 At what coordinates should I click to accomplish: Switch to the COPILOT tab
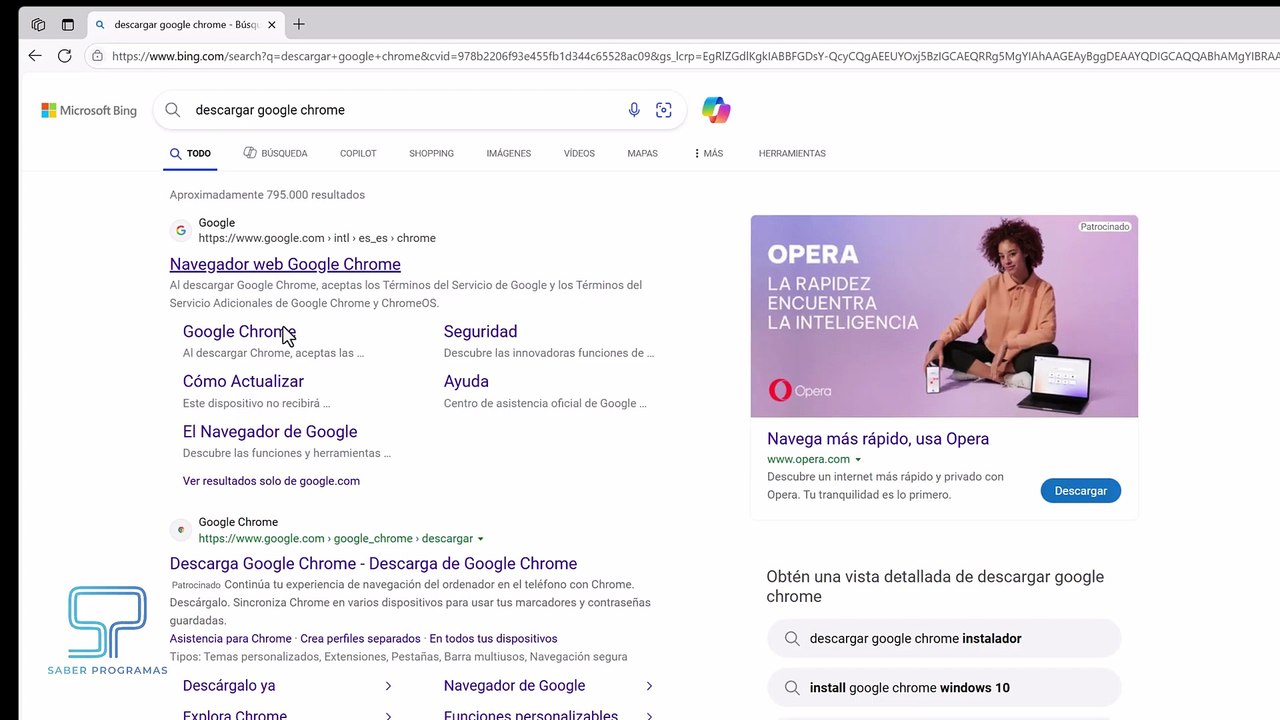358,153
